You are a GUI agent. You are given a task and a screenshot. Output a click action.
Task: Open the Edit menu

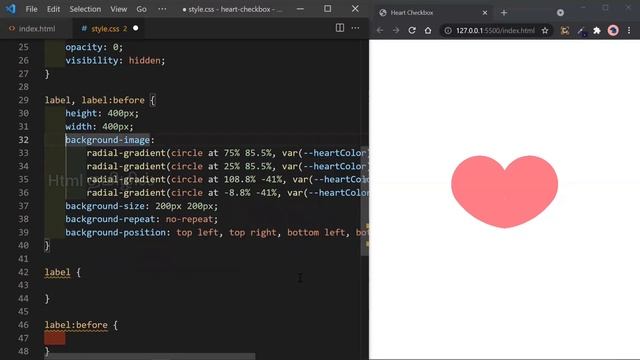53,9
